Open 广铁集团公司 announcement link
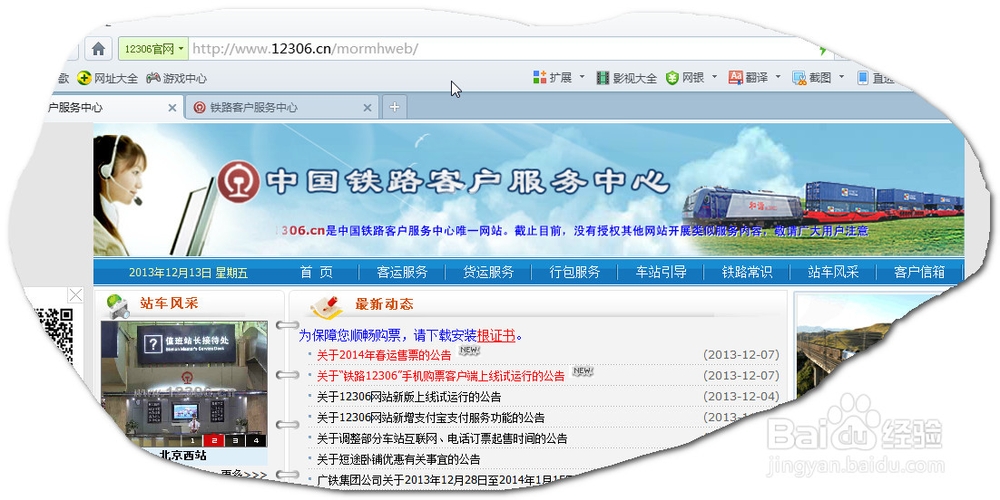 (x=446, y=480)
